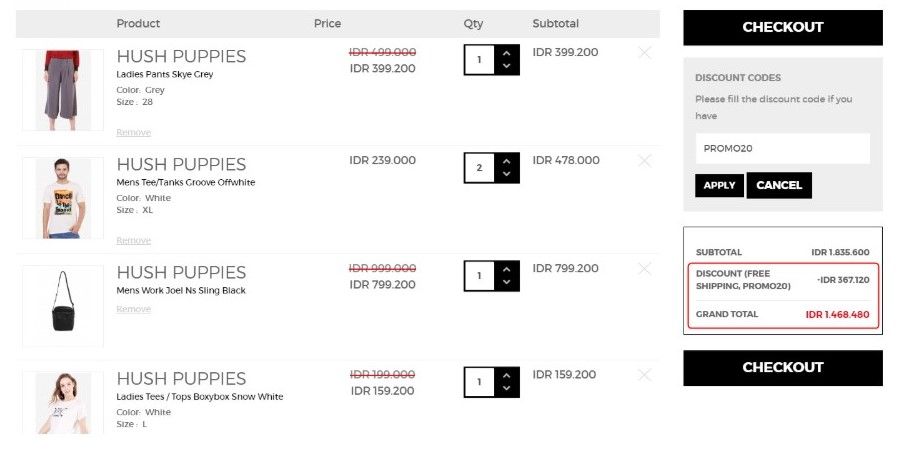Increase quantity of Joel Ns Sling Black
This screenshot has width=900, height=469.
506,269
